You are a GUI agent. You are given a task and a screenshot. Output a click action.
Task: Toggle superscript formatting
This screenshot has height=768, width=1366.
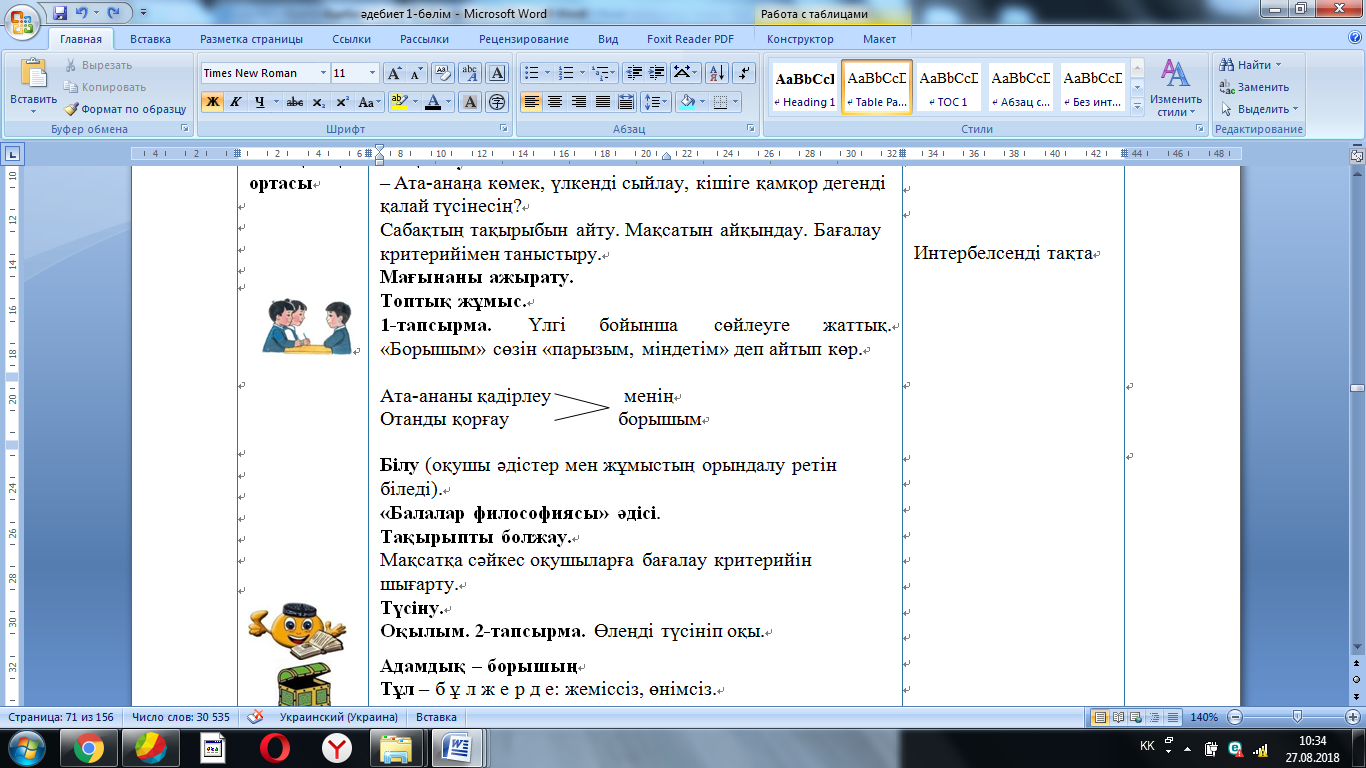342,102
